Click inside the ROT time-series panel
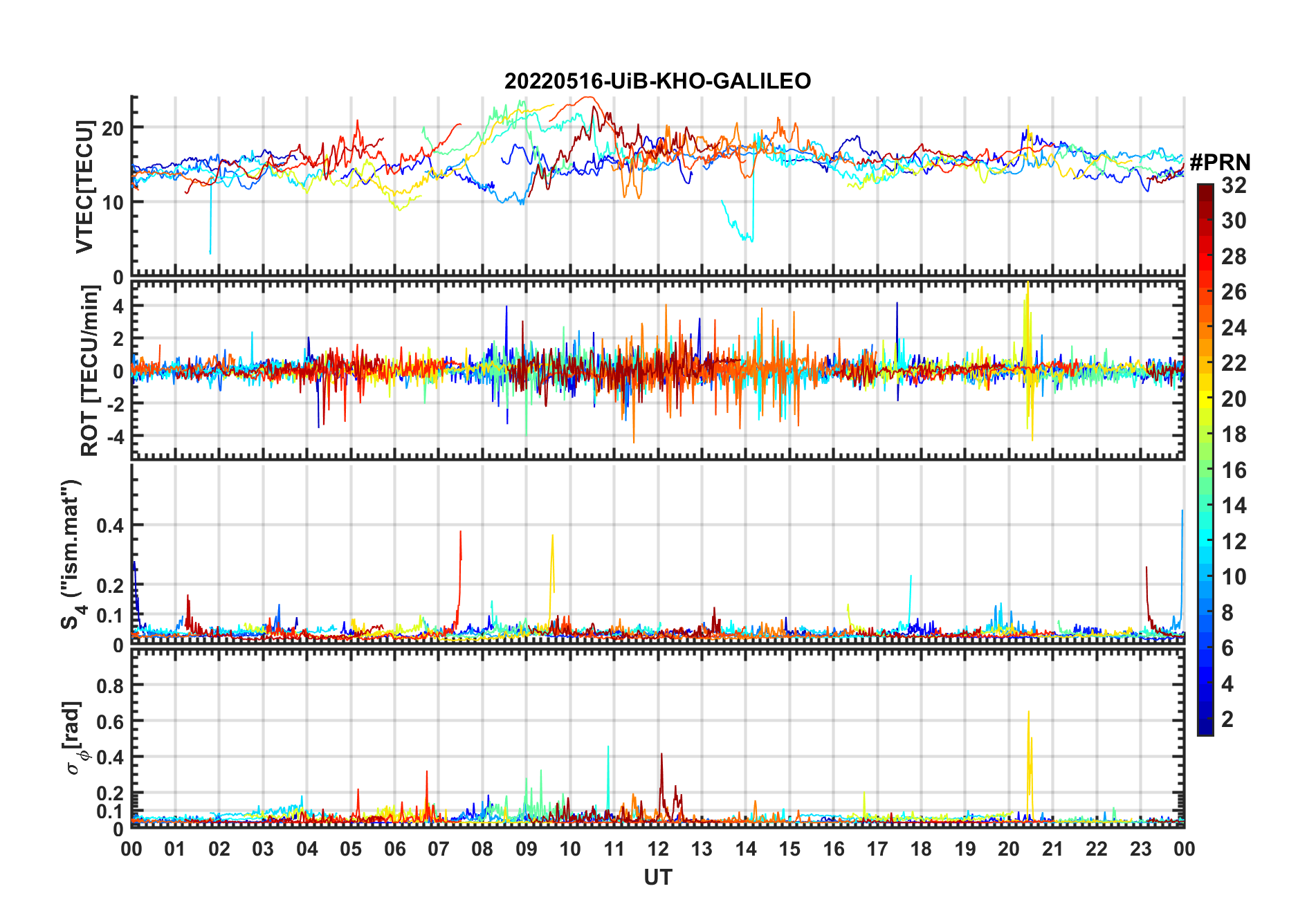 tap(657, 370)
